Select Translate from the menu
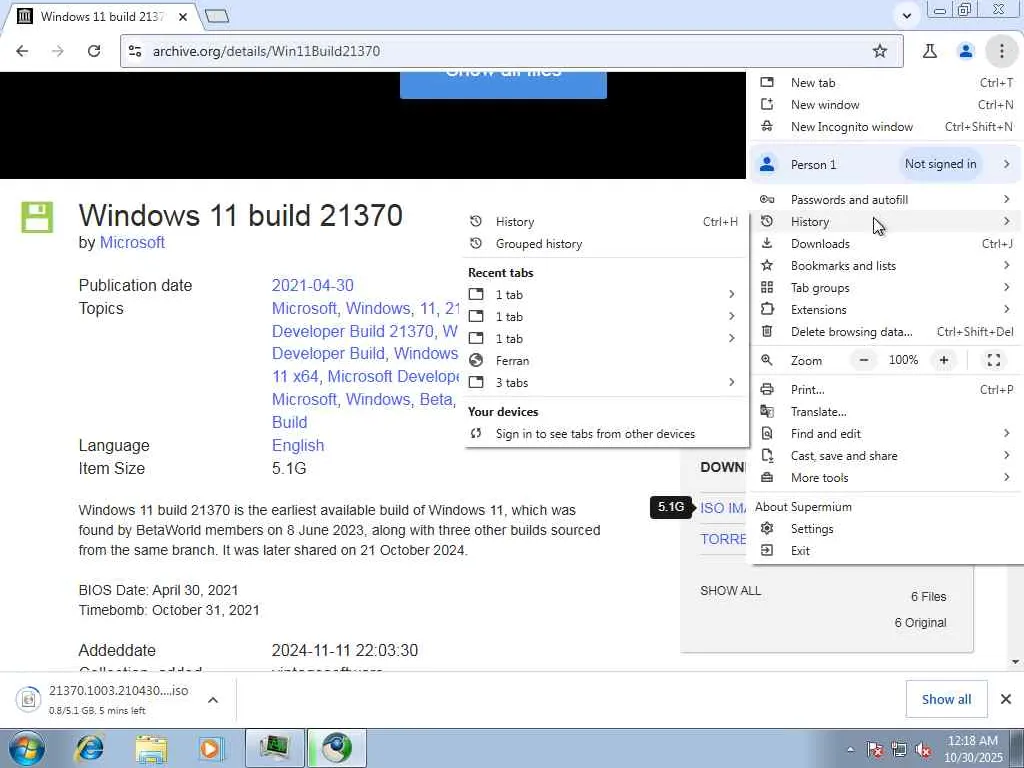This screenshot has height=768, width=1024. [x=884, y=412]
